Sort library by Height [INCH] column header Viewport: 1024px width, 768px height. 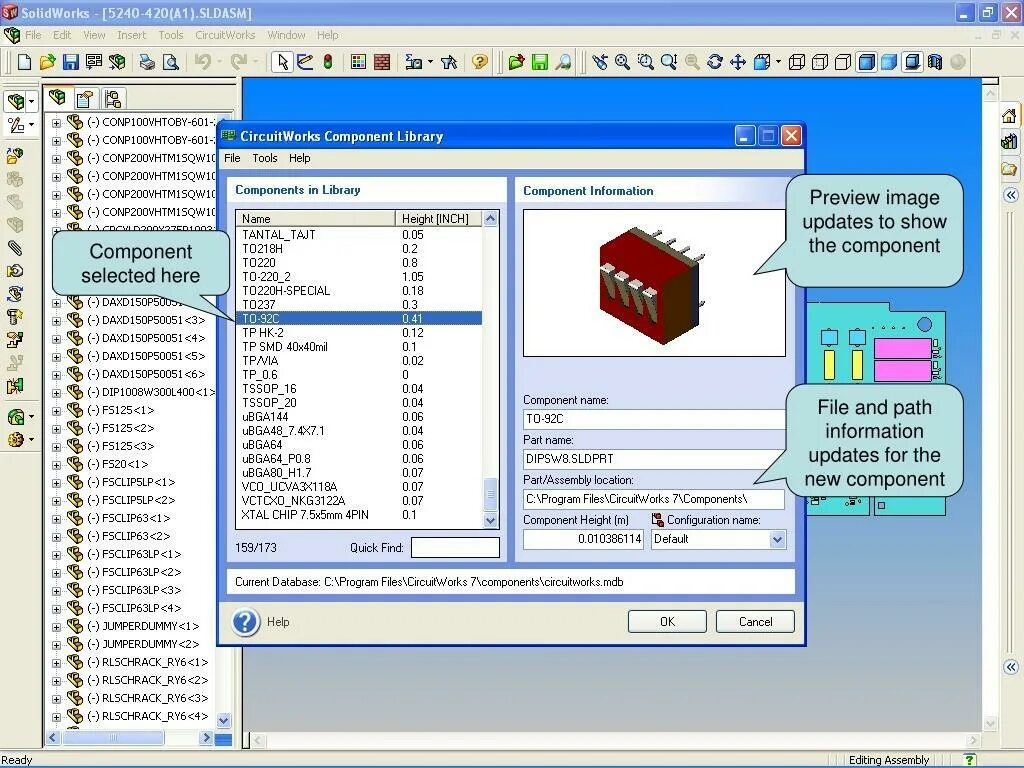(x=438, y=218)
